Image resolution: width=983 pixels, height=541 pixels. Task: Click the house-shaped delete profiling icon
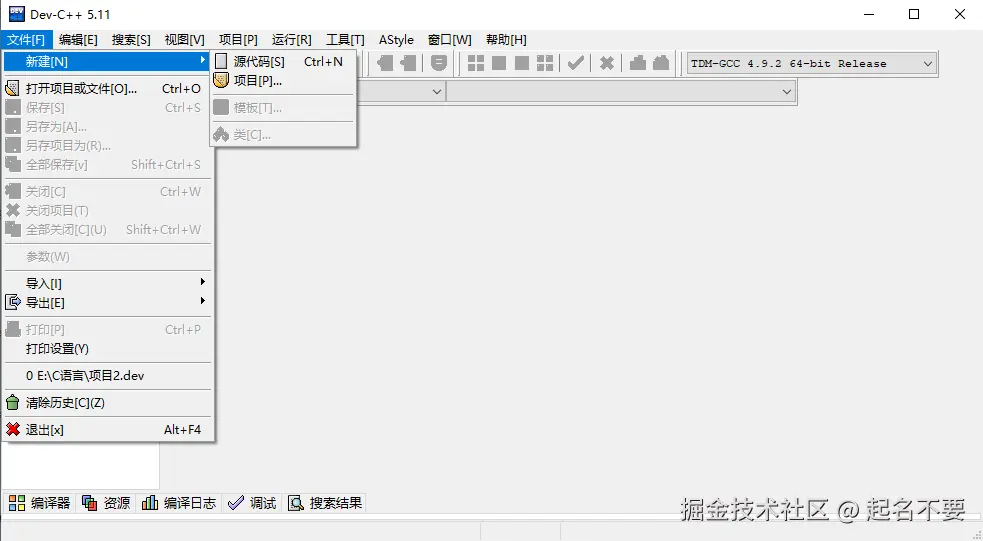coord(661,63)
